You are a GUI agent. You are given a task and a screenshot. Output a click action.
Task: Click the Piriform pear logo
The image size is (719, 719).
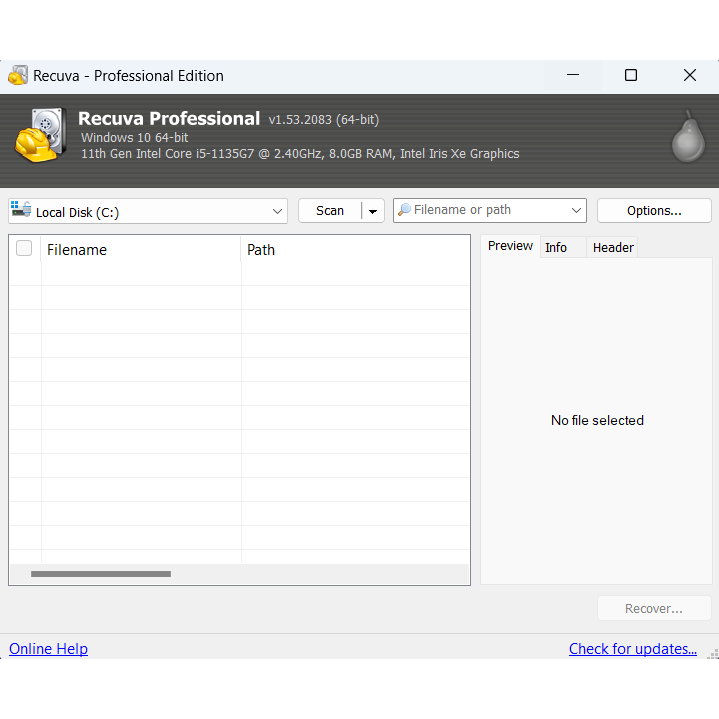(687, 137)
